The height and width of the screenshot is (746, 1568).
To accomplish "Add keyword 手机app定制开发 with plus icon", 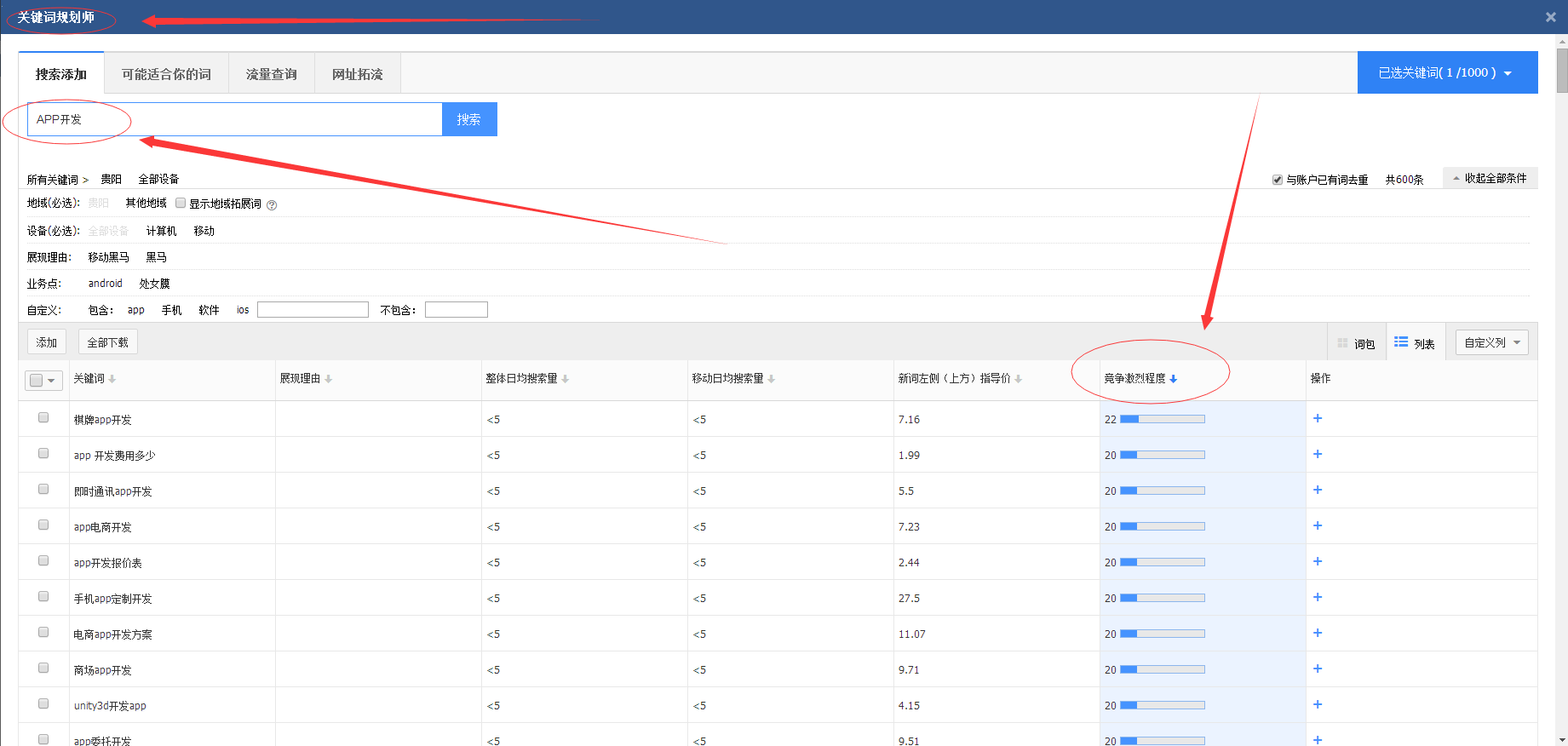I will pyautogui.click(x=1318, y=597).
